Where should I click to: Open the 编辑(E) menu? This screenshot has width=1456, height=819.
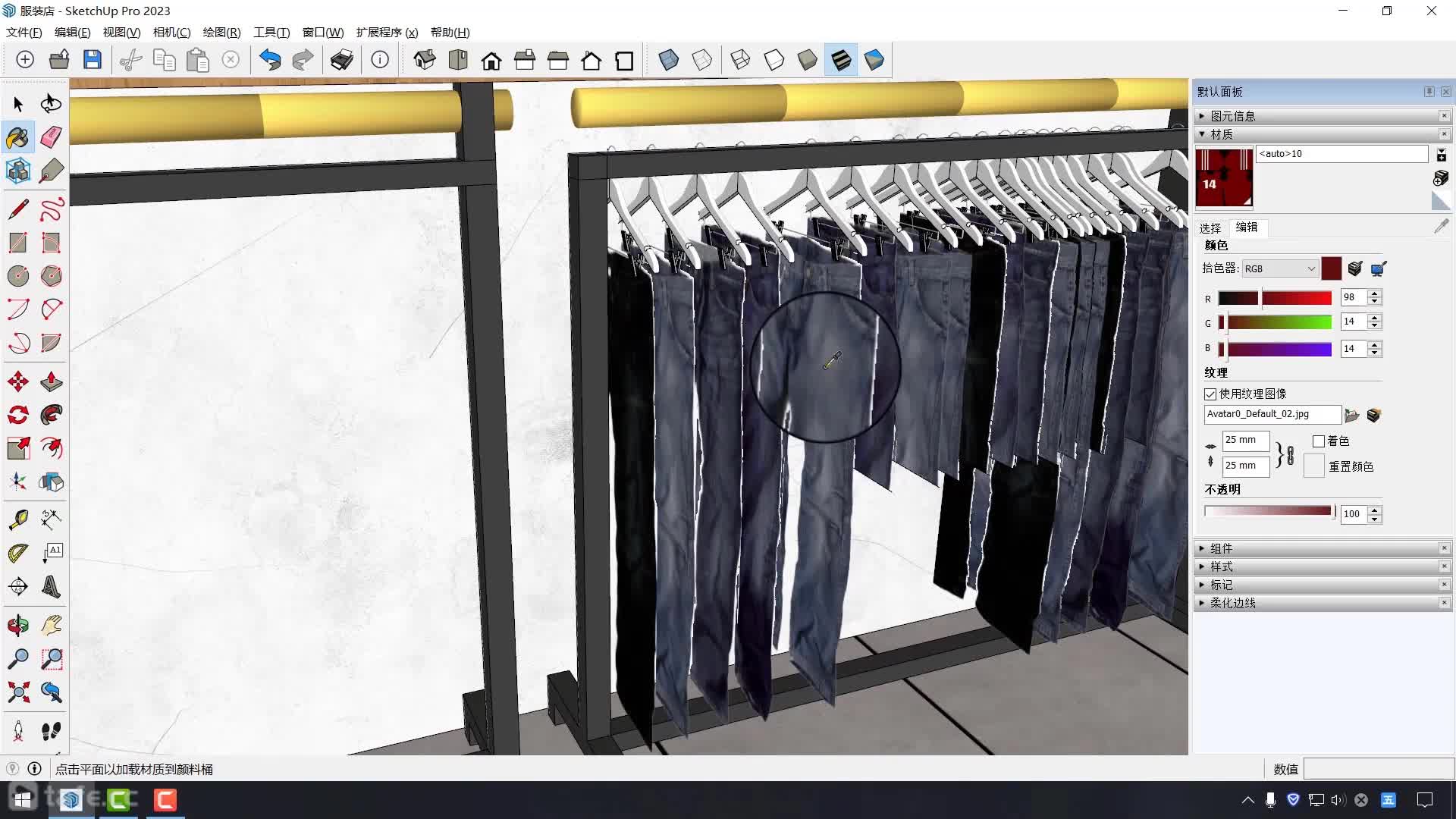[73, 33]
